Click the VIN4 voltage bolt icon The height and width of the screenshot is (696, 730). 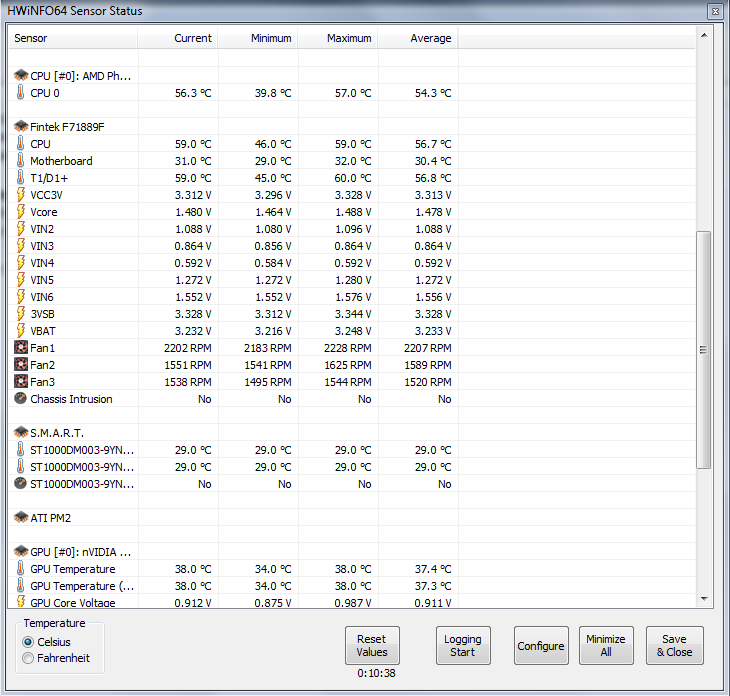(21, 263)
